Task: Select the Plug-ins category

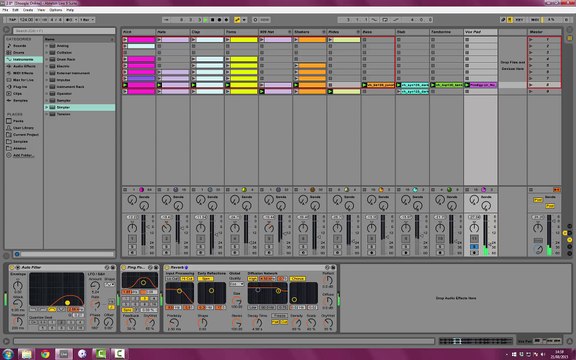Action: (x=20, y=87)
